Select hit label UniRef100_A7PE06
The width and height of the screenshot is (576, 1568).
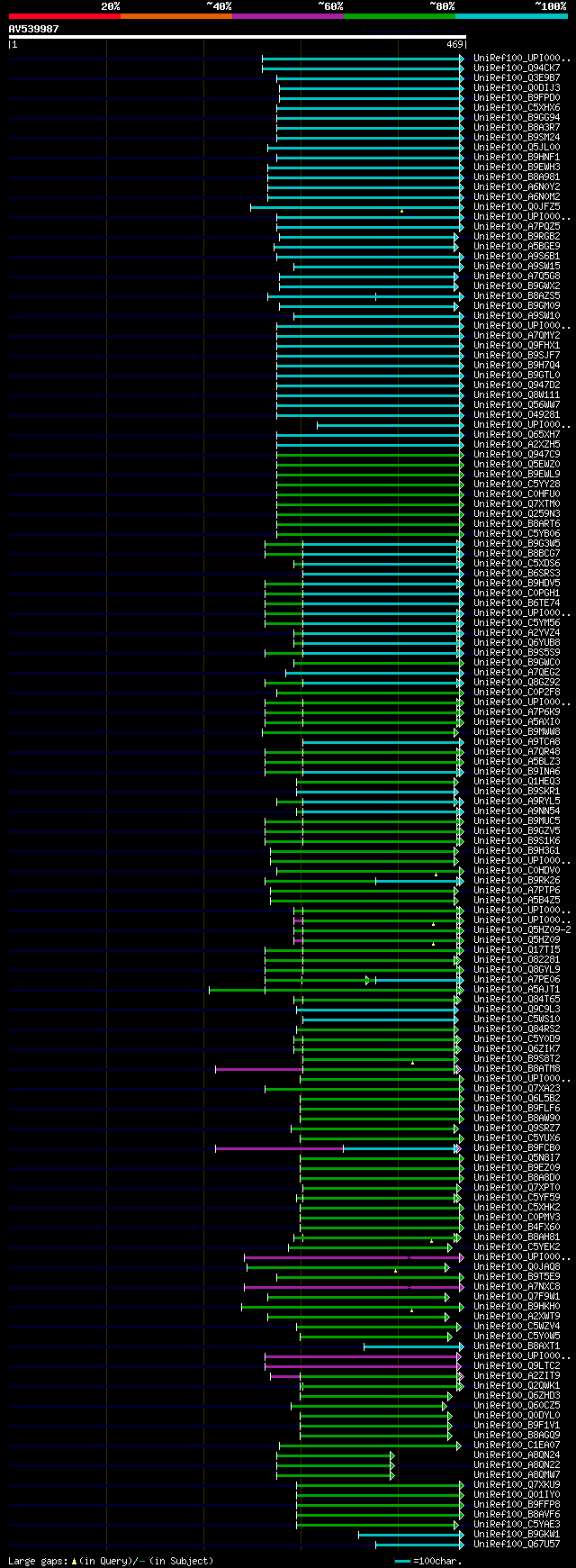[x=517, y=980]
